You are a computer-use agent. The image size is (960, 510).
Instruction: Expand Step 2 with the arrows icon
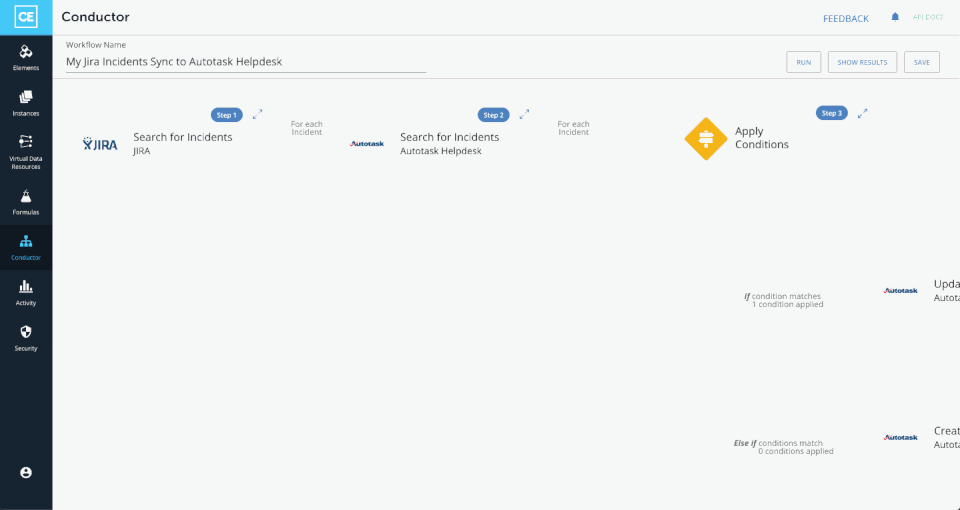(525, 114)
